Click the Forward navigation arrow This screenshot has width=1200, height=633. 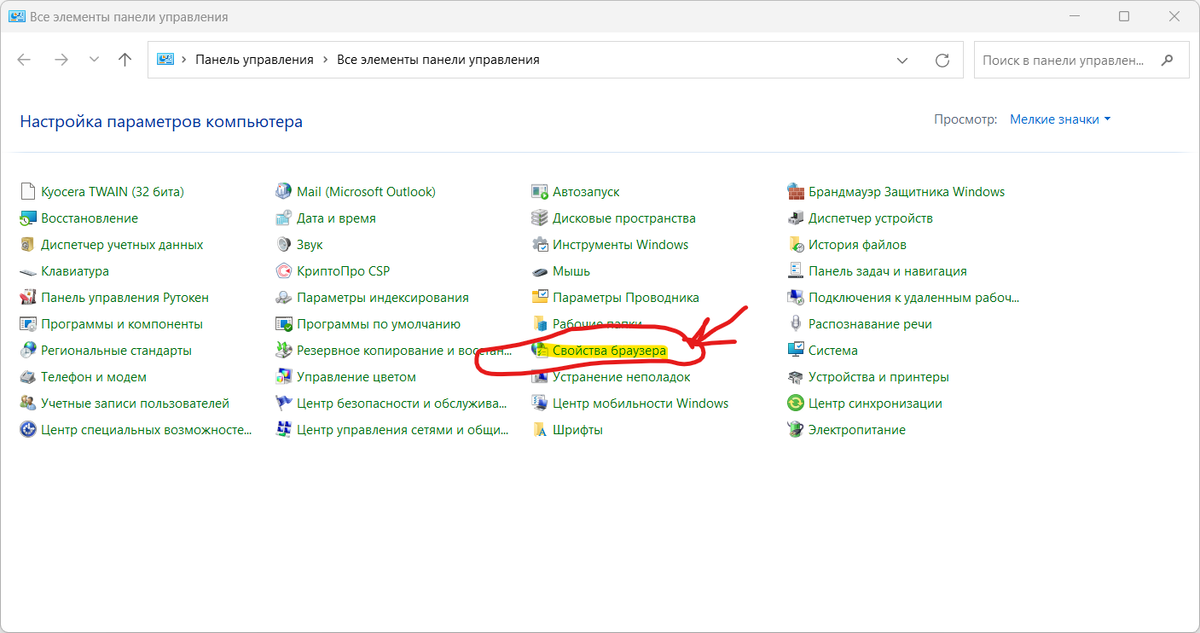click(61, 60)
